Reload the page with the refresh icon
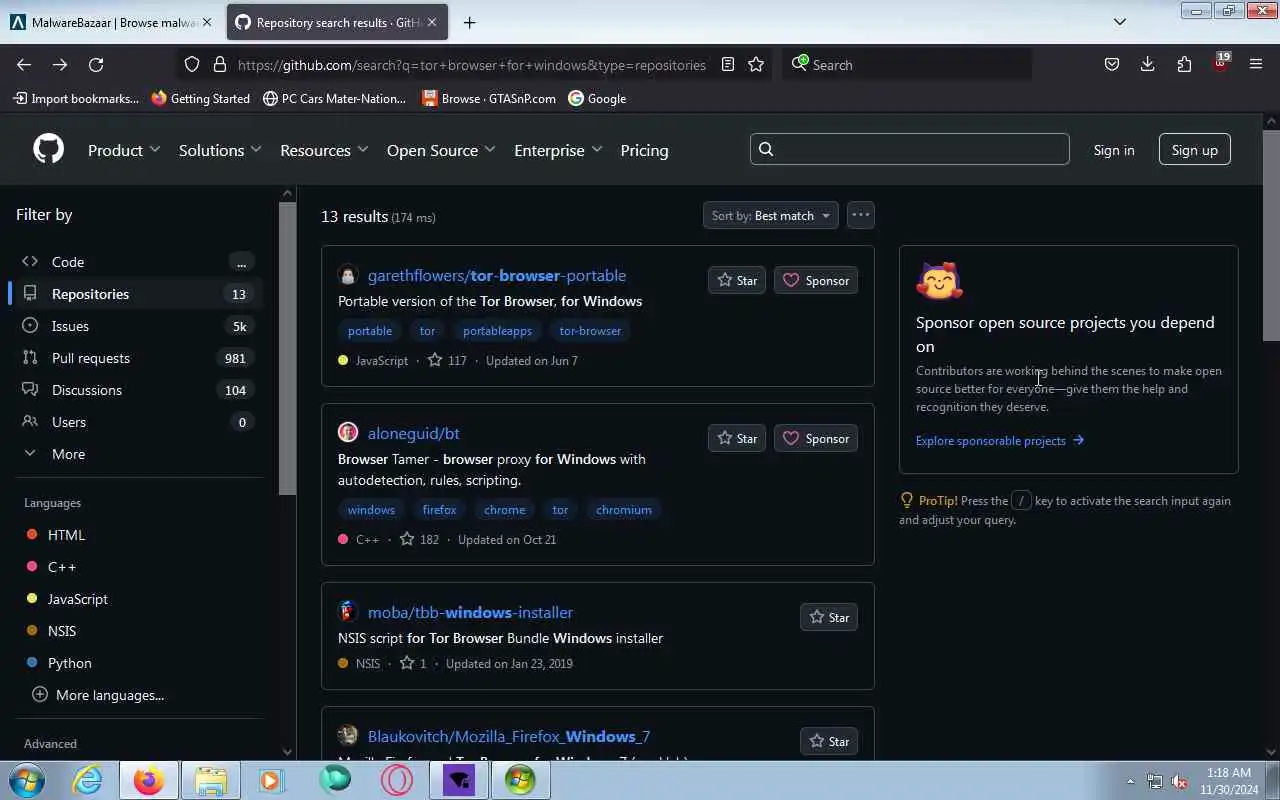Screen dimensions: 1280x800 (96, 64)
